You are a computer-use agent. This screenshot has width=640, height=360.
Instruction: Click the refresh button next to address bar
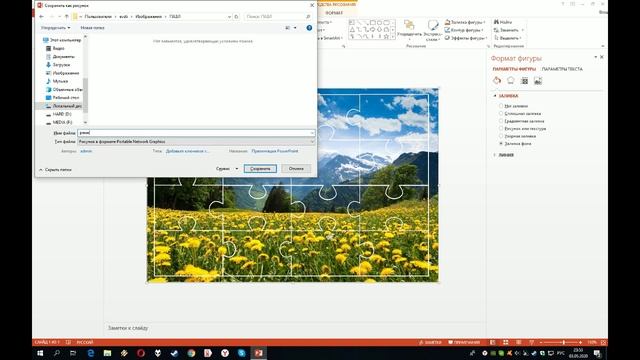click(x=236, y=17)
